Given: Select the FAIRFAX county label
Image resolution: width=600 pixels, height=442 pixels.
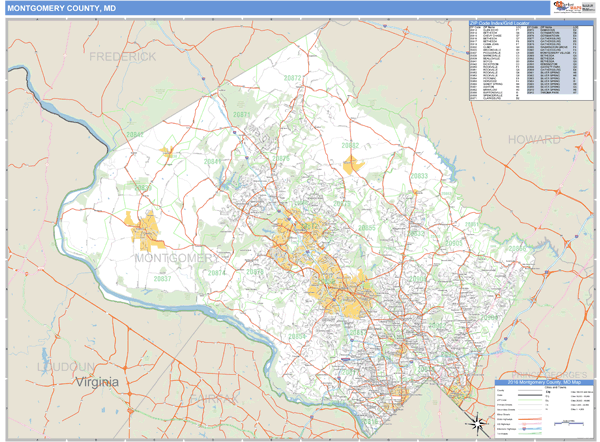Looking at the screenshot, I should pyautogui.click(x=214, y=398).
